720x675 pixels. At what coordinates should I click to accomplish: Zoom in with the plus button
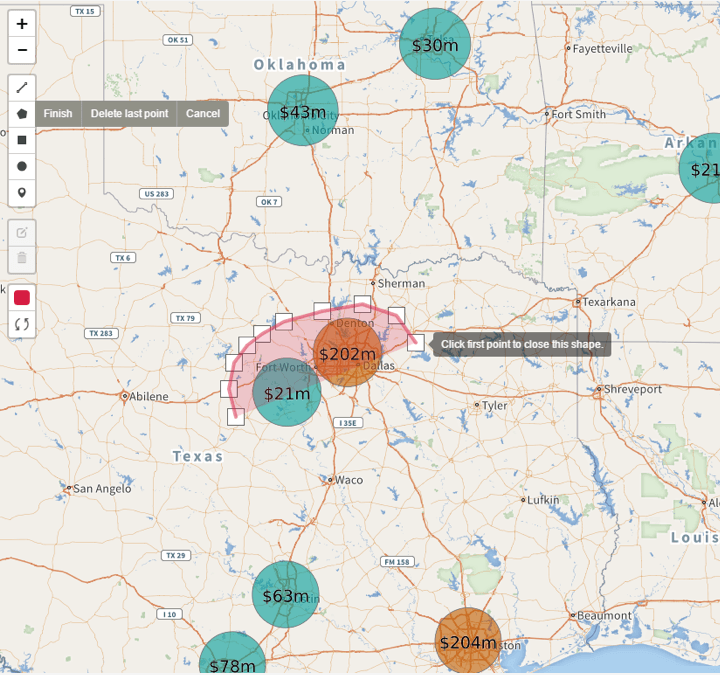(x=22, y=24)
